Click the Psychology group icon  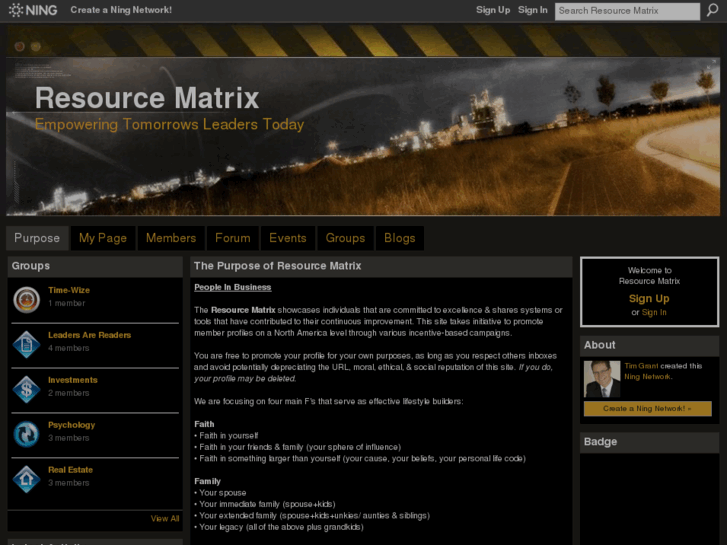[26, 434]
